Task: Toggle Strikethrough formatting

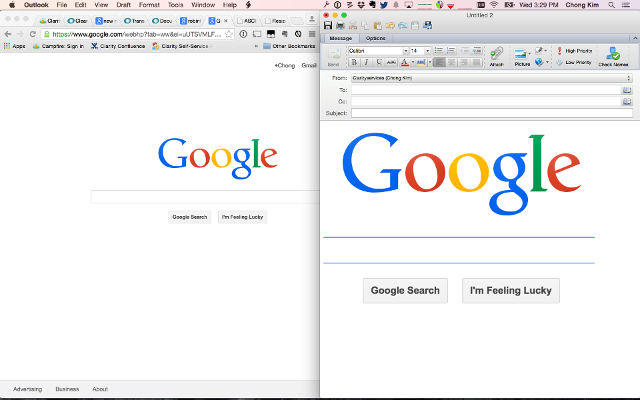Action: click(391, 62)
